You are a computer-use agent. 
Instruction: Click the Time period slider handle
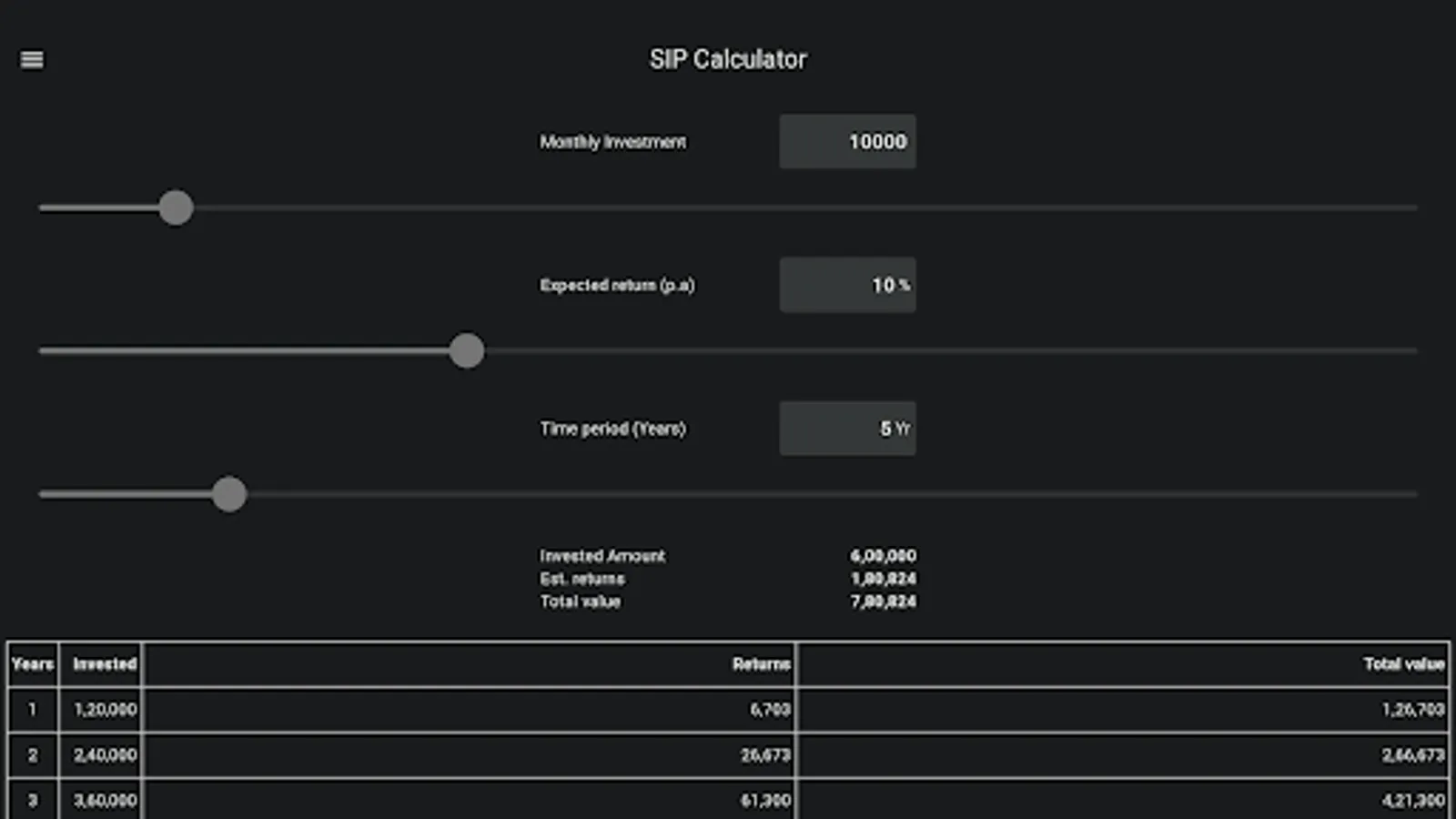pos(229,494)
